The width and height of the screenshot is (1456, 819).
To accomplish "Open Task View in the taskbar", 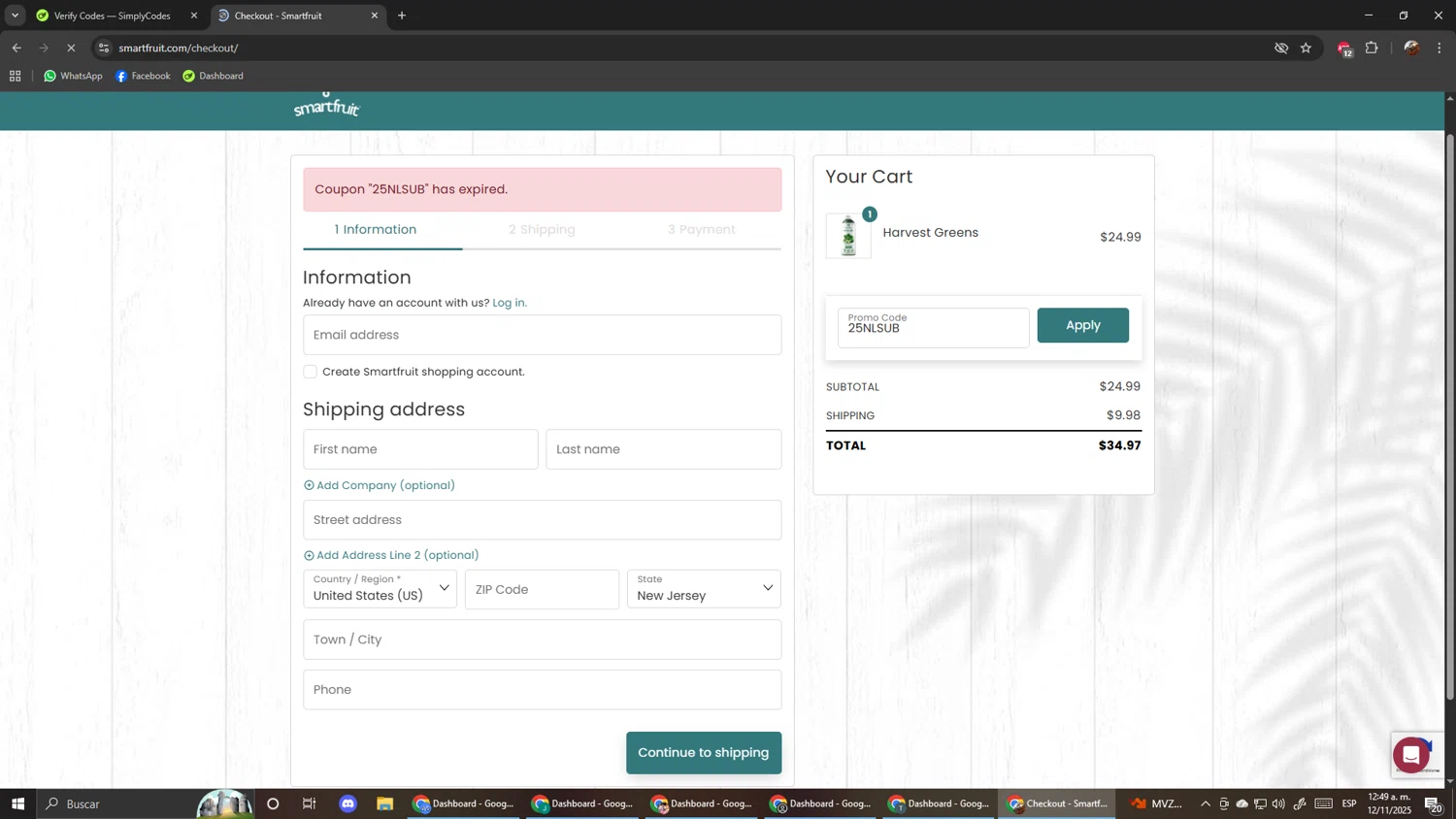I will pyautogui.click(x=310, y=803).
